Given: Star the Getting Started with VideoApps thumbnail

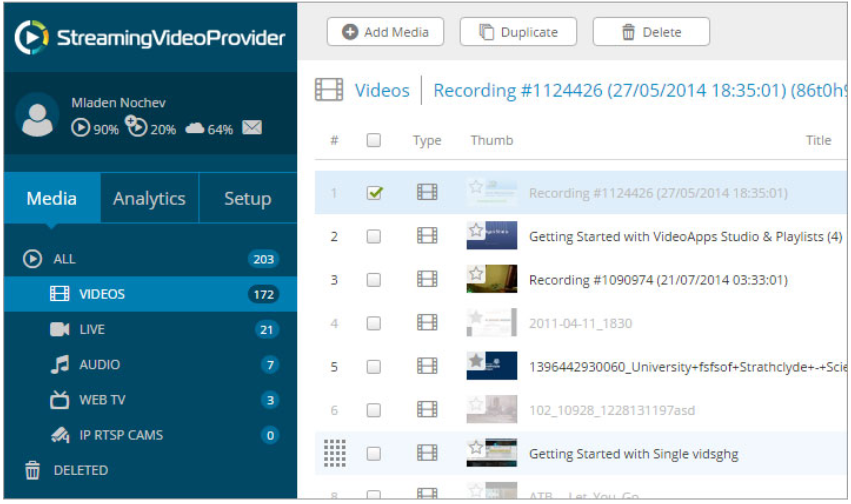Looking at the screenshot, I should click(x=476, y=230).
